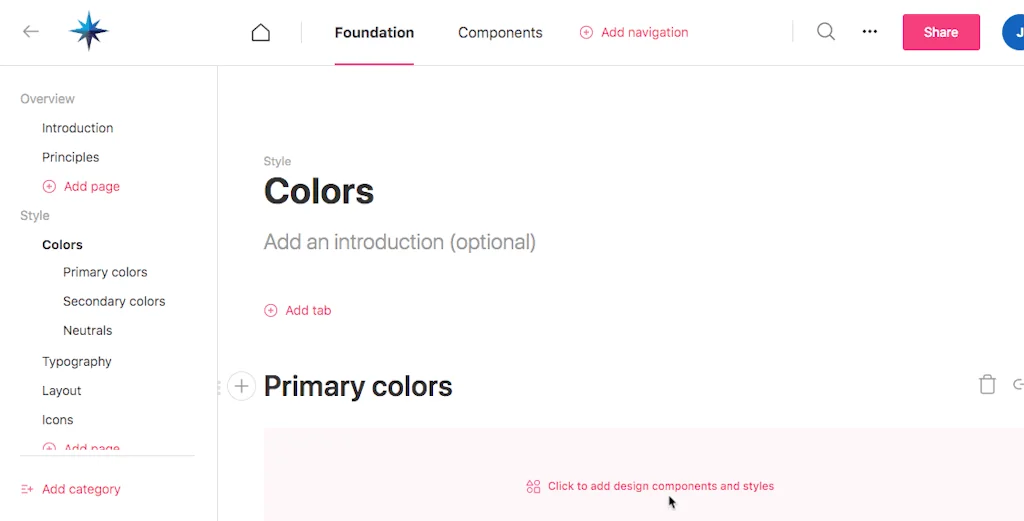The width and height of the screenshot is (1024, 521).
Task: Delete the Primary colors section with trash icon
Action: click(x=987, y=385)
